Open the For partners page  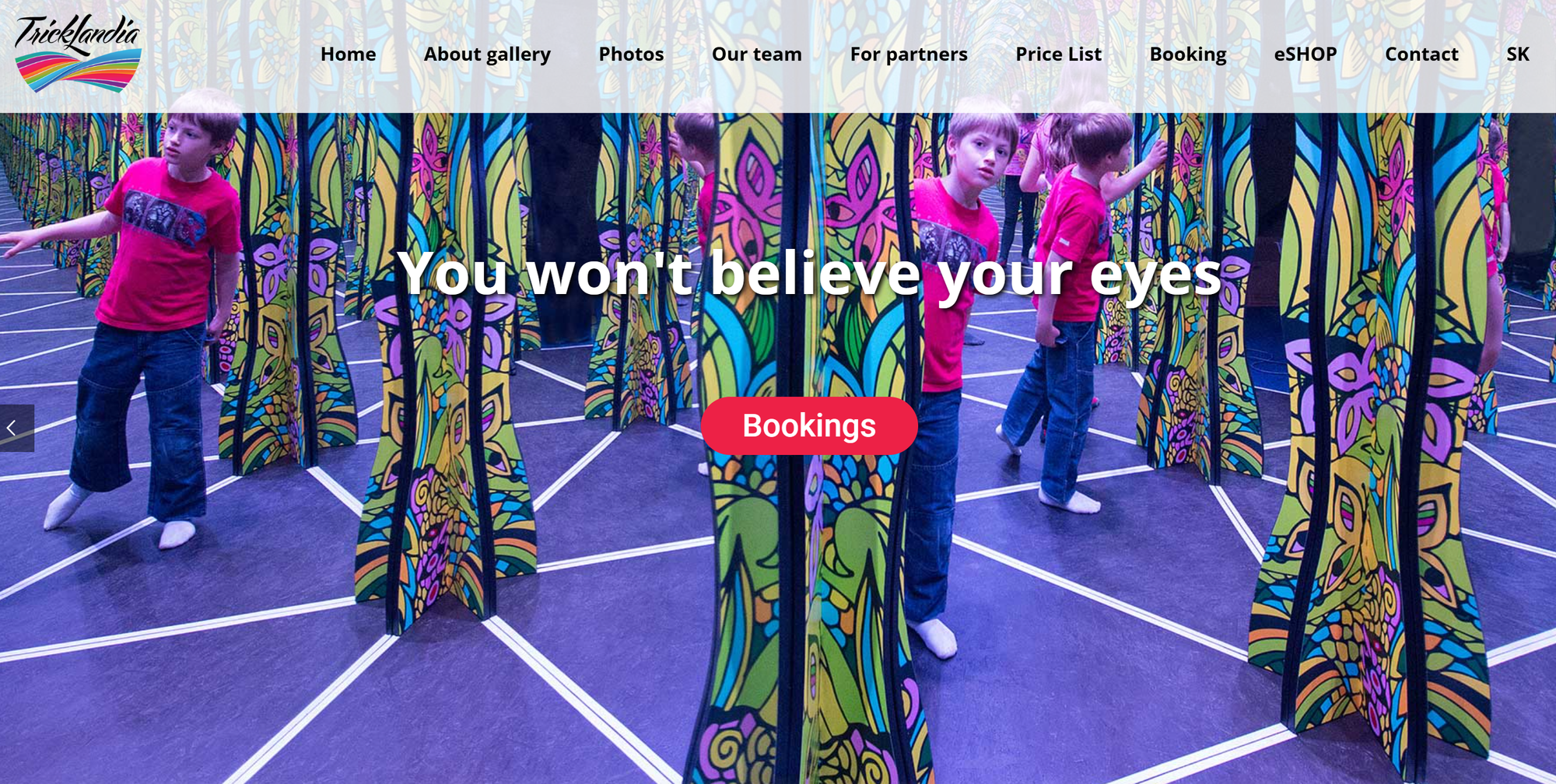(909, 54)
